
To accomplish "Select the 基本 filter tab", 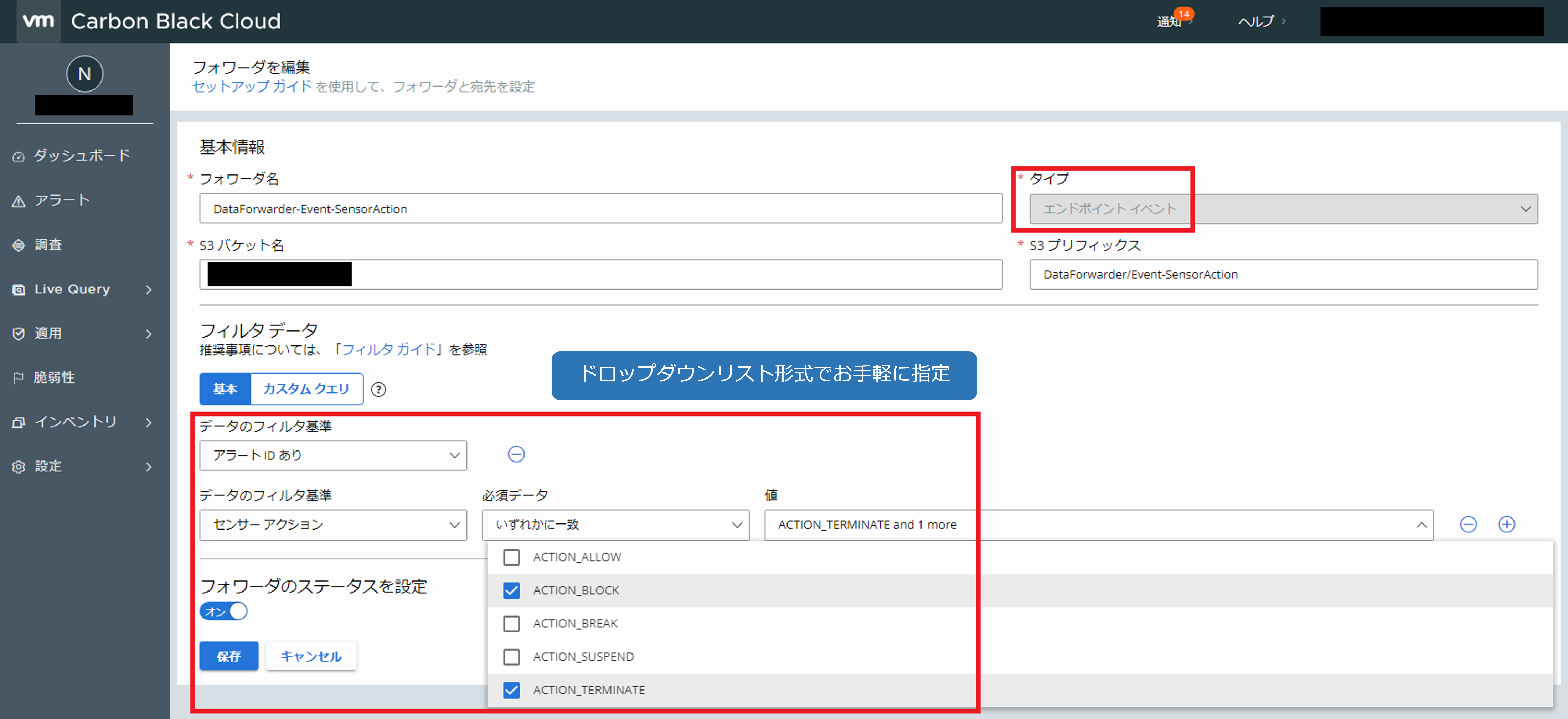I will coord(225,389).
